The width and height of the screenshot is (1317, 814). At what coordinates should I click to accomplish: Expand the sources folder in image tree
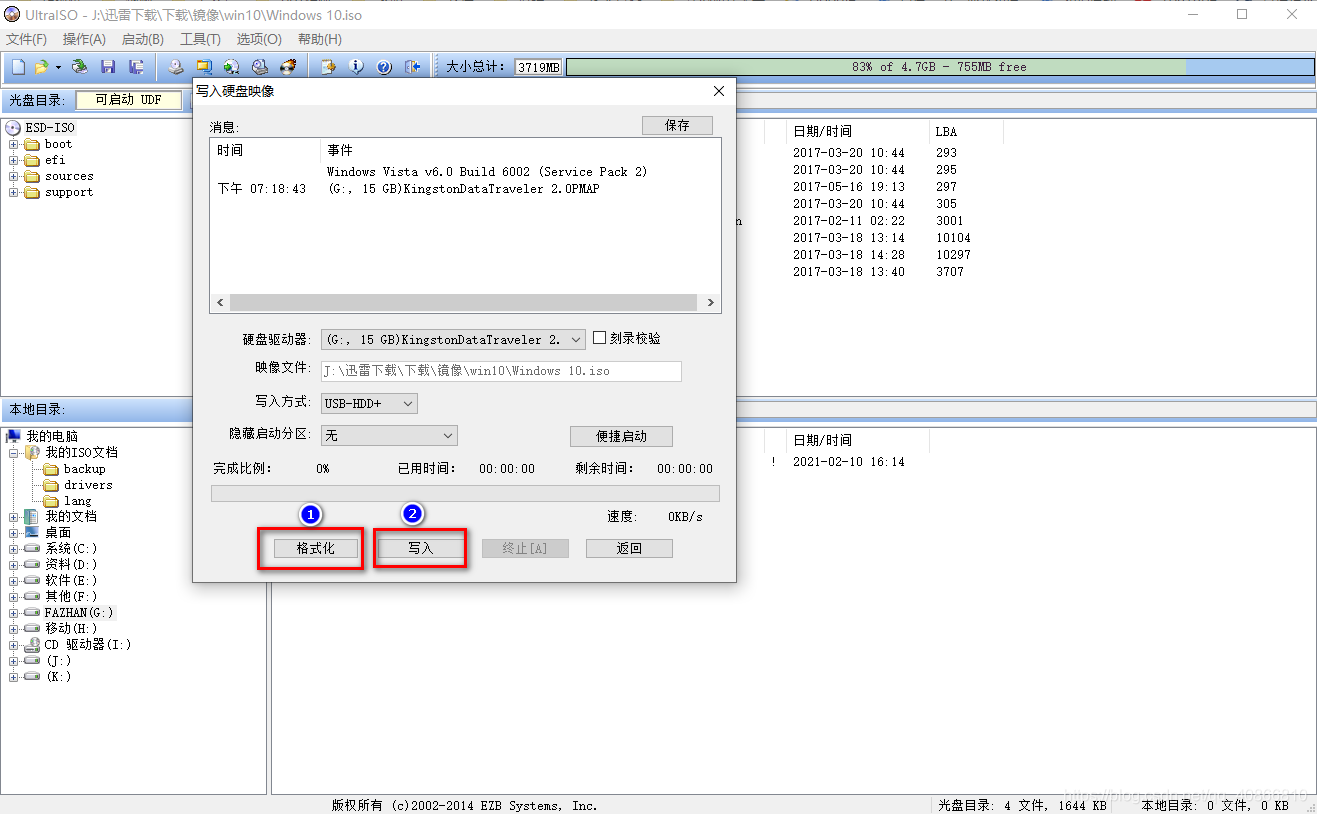pyautogui.click(x=14, y=176)
